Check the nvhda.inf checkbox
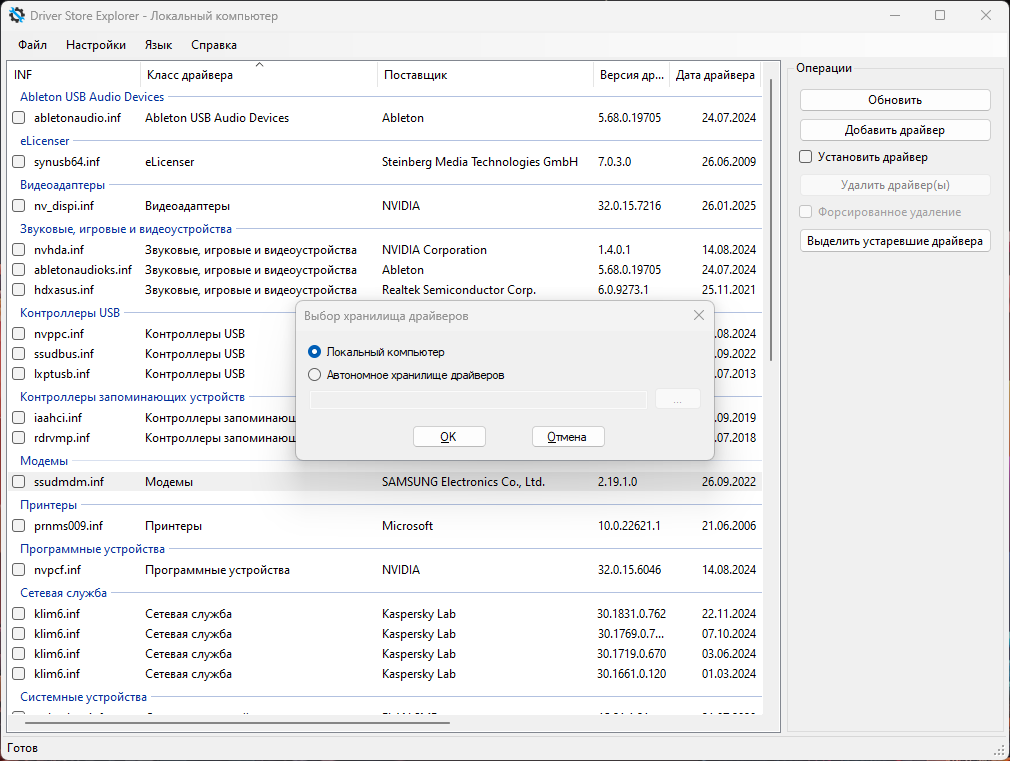 (x=19, y=249)
